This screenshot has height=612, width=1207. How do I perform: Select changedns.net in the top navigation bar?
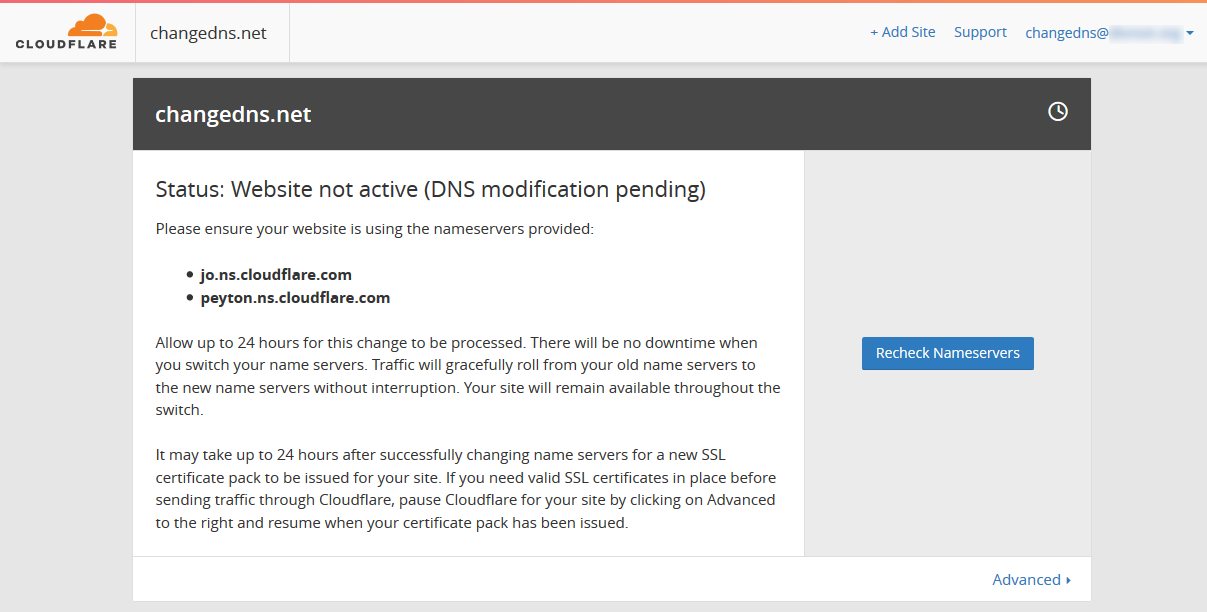coord(208,33)
